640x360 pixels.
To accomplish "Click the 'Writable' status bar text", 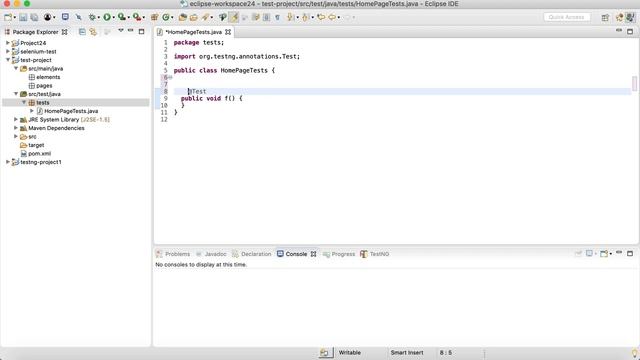I will pyautogui.click(x=349, y=353).
